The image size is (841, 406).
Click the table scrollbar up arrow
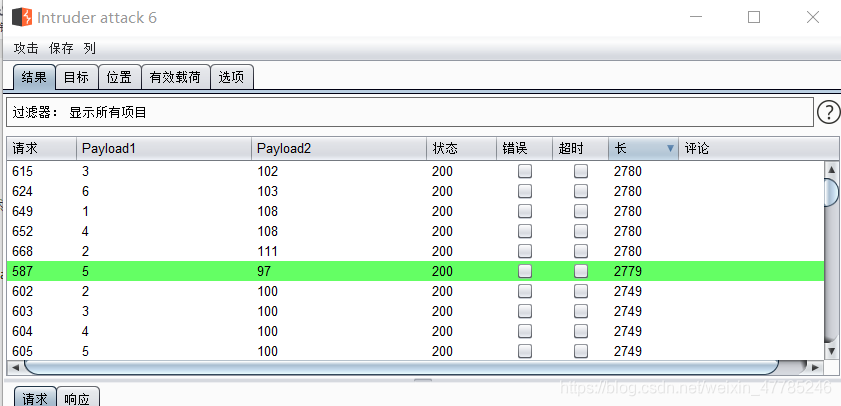(x=832, y=170)
